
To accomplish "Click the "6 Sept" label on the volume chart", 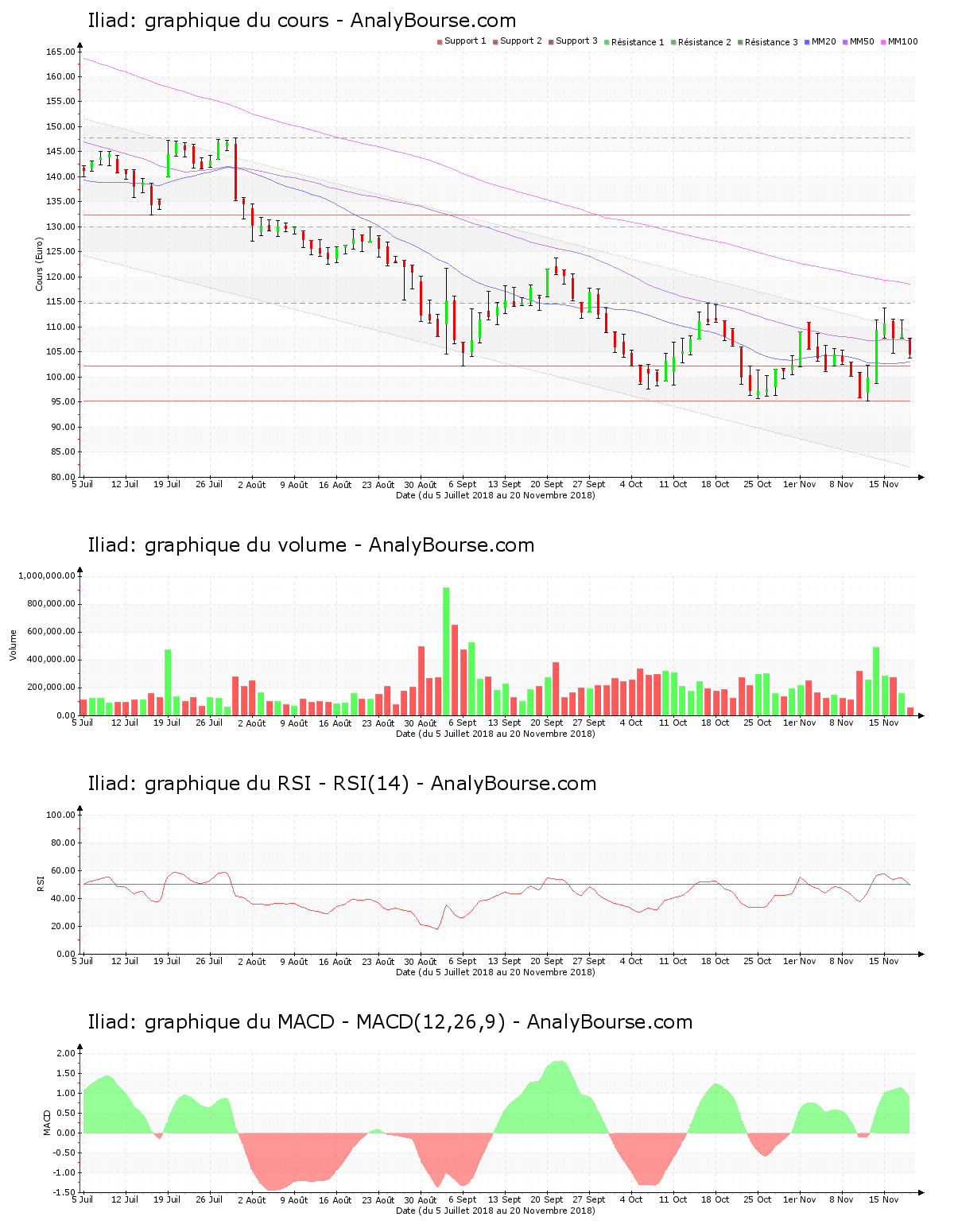I will coord(462,723).
